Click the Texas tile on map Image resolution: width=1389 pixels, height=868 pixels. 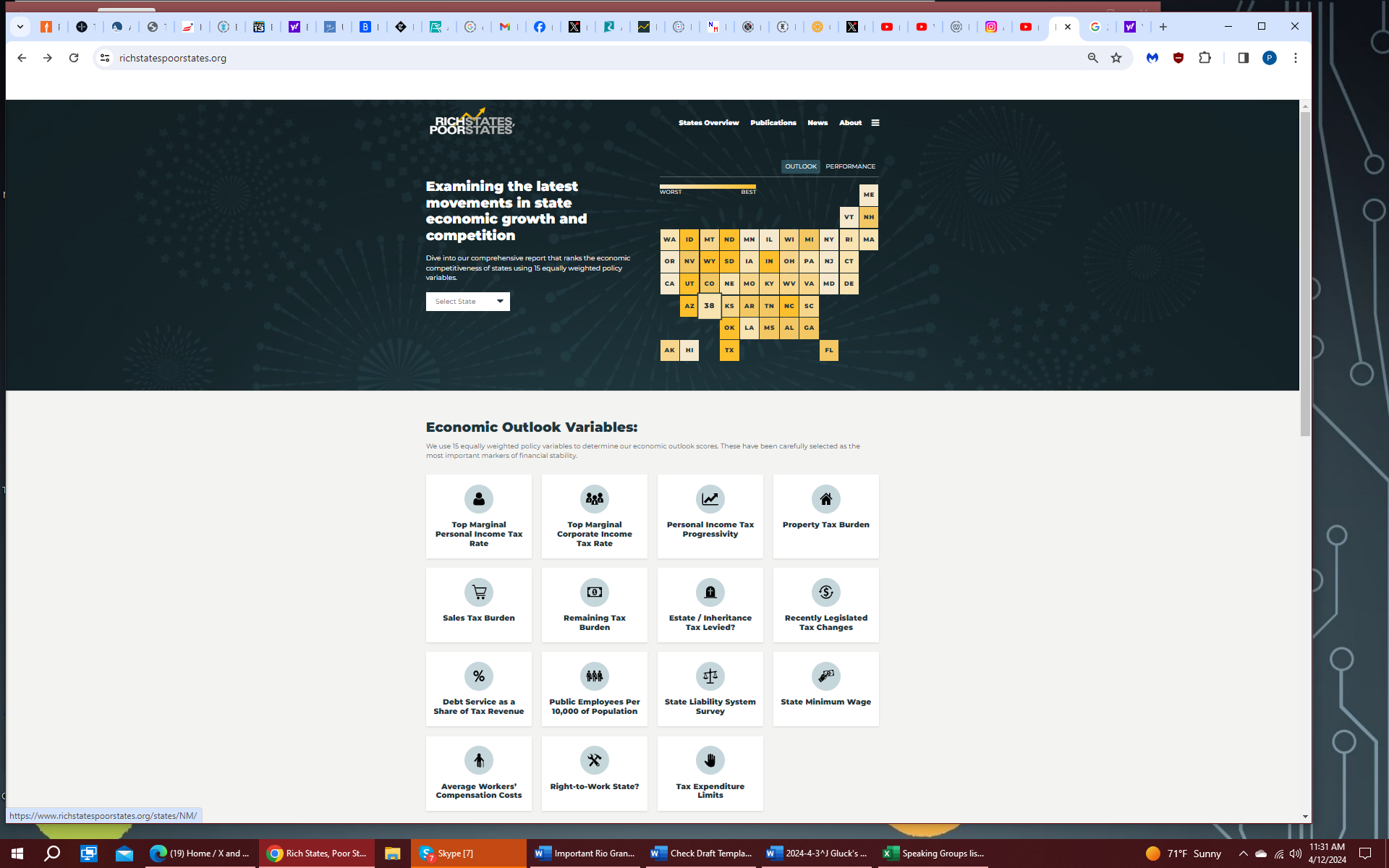729,350
